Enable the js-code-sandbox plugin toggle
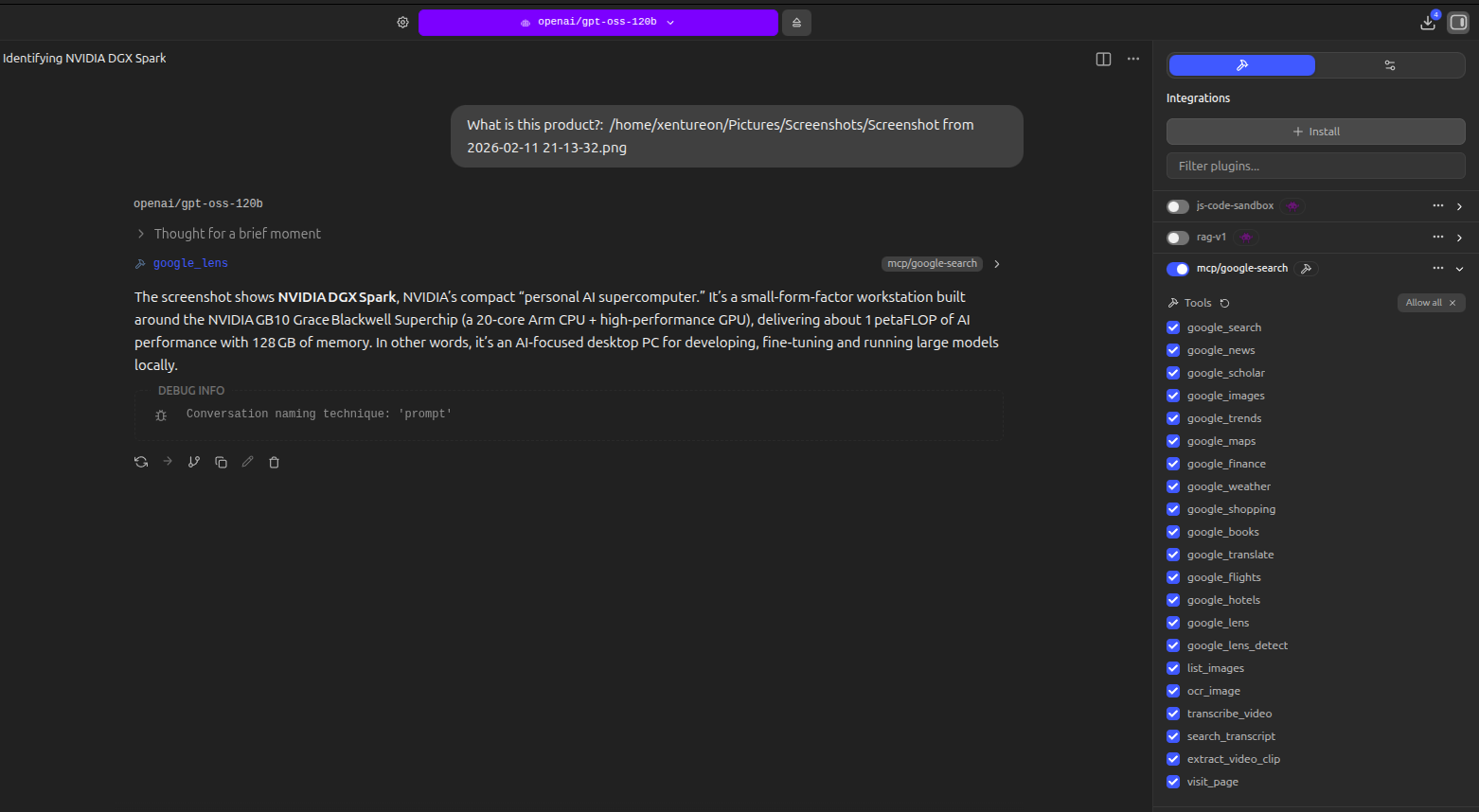The width and height of the screenshot is (1479, 812). 1178,206
